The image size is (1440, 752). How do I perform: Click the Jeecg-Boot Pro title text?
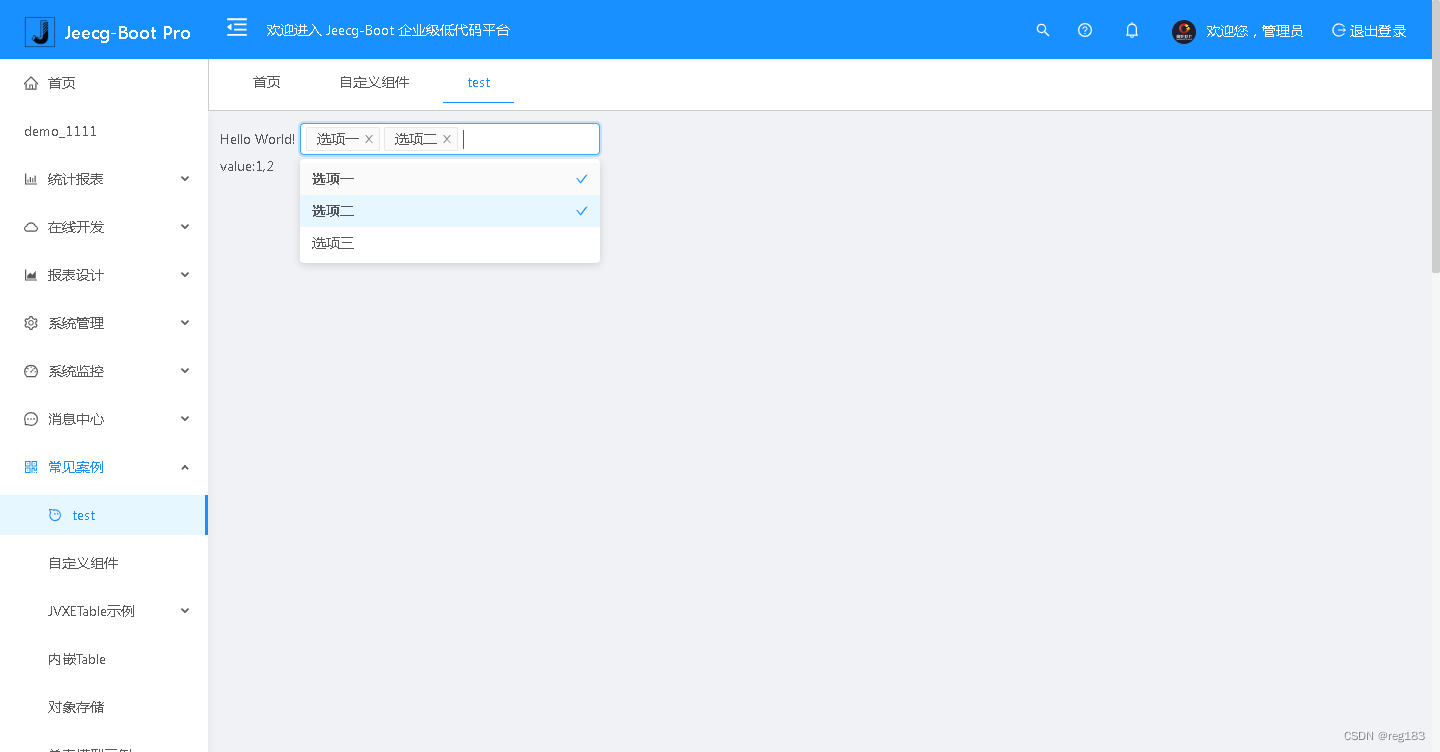tap(127, 32)
